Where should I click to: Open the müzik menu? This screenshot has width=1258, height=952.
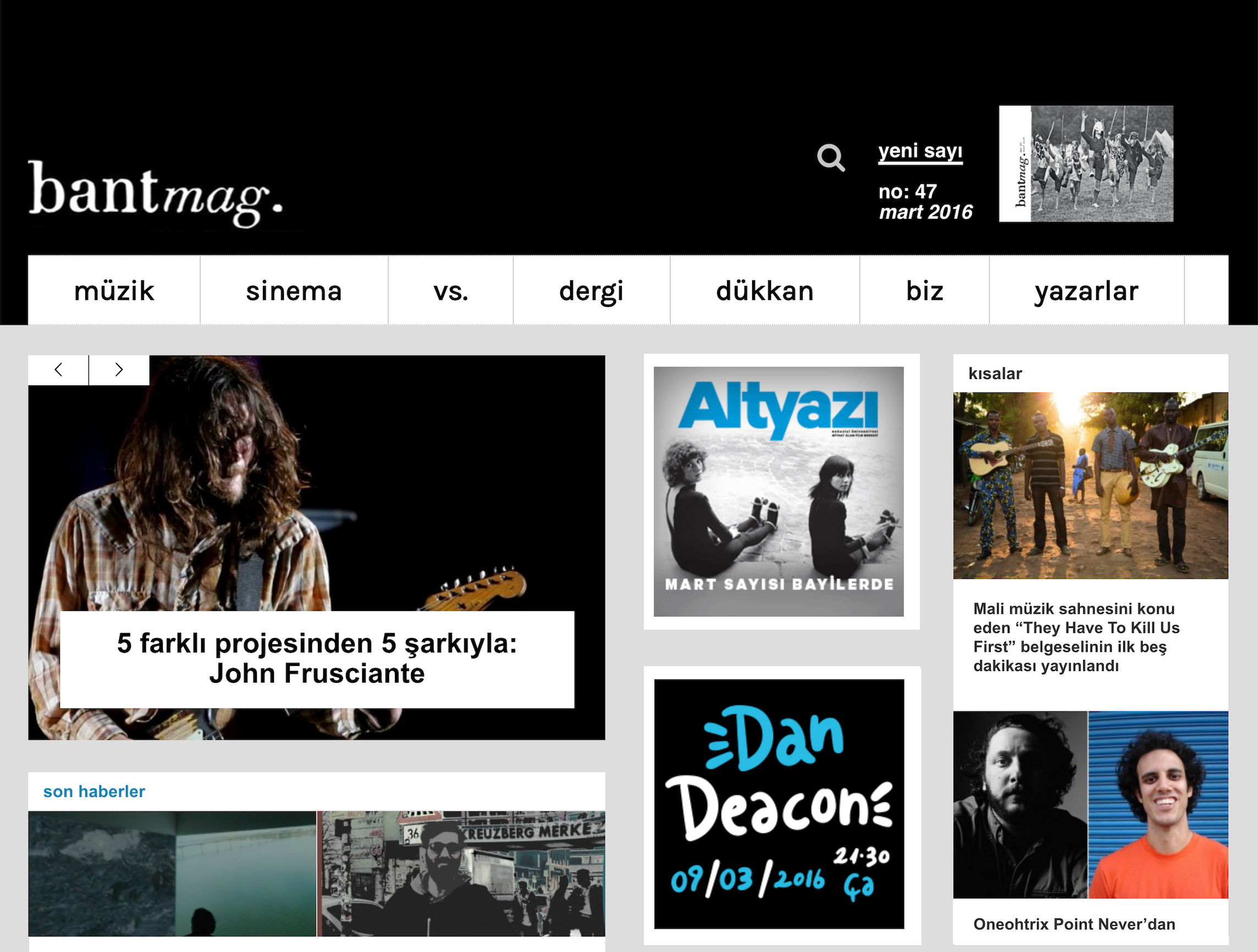coord(114,291)
